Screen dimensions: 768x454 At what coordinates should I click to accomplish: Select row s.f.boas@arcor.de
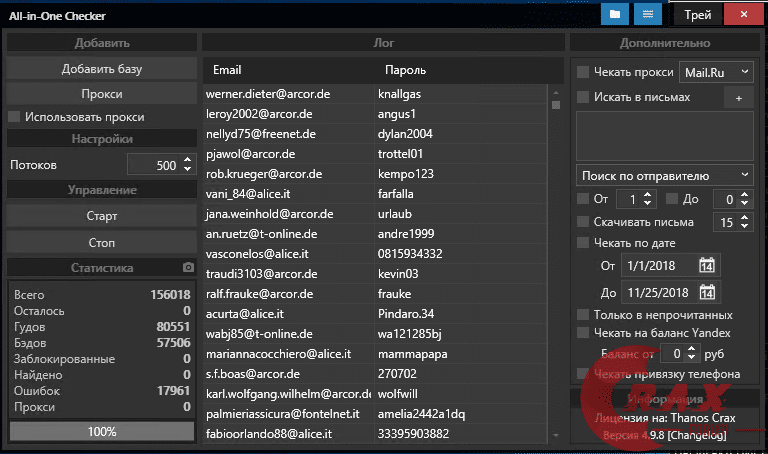point(375,374)
